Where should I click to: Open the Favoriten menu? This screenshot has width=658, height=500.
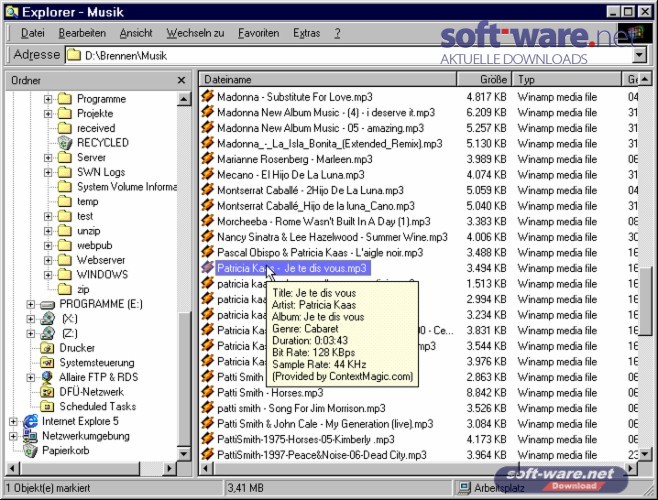pyautogui.click(x=258, y=33)
